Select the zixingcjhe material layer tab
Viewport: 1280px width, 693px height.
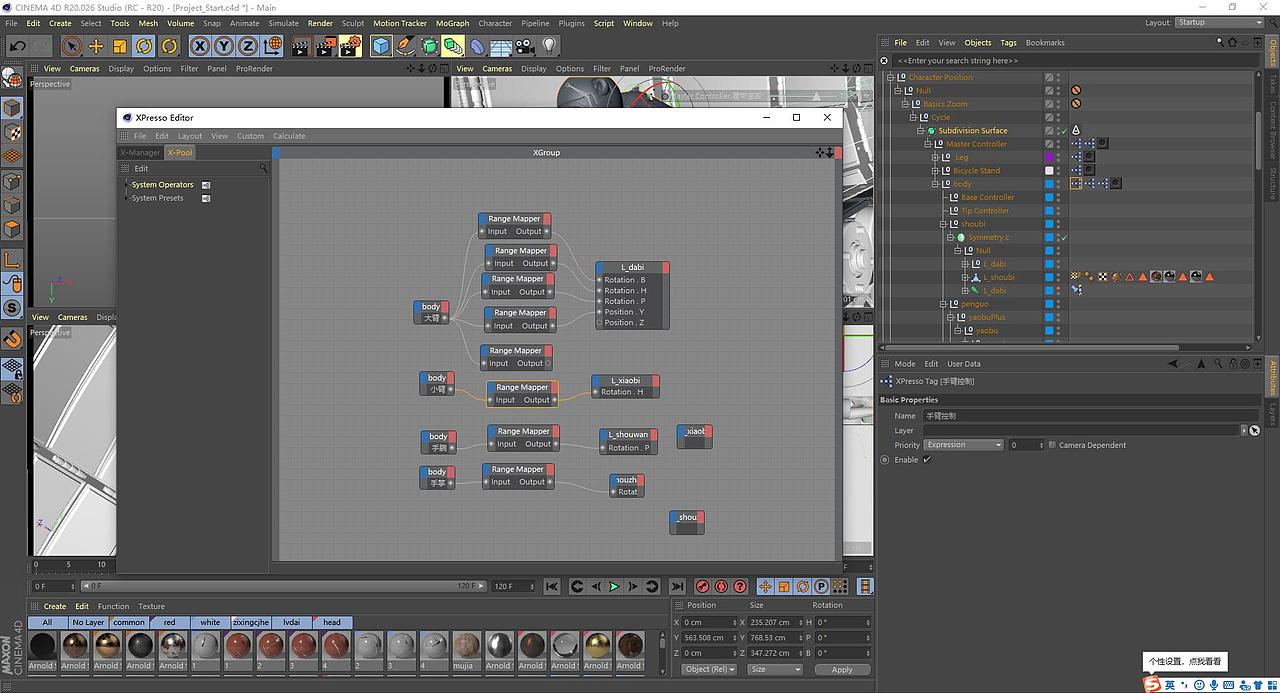coord(251,622)
